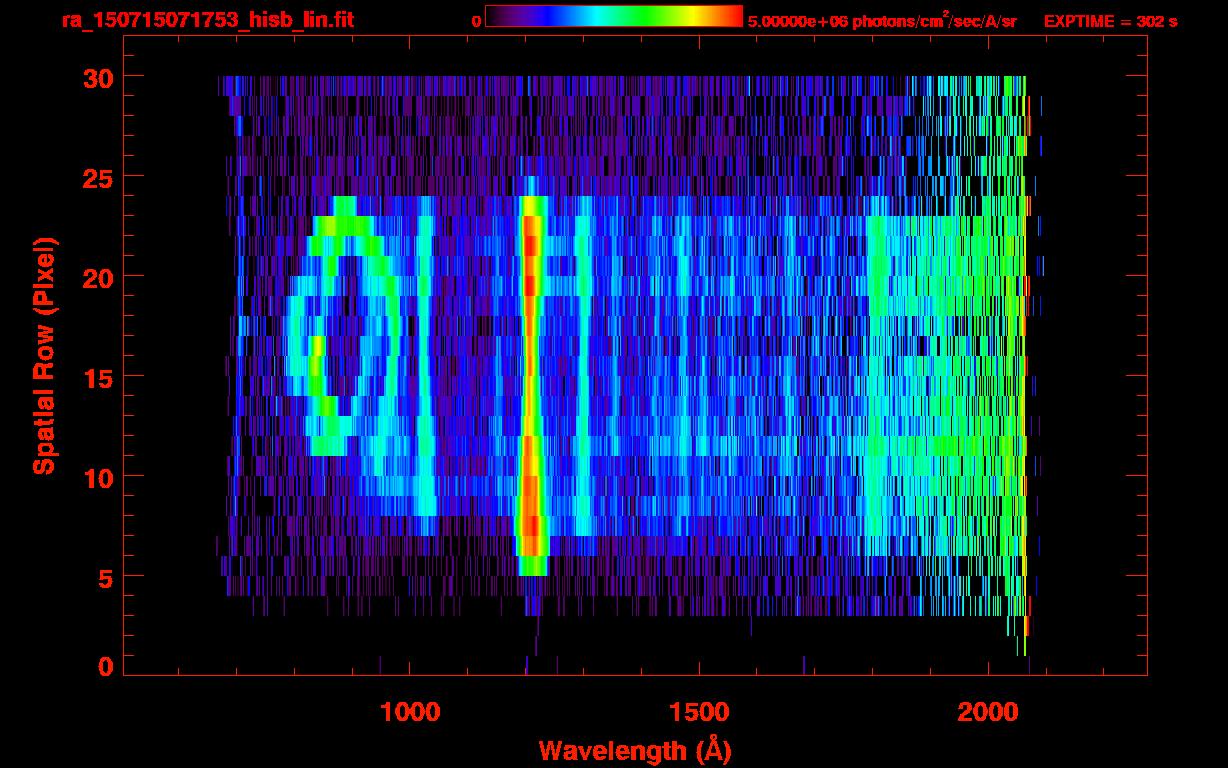Click the 1000 wavelength tick label

[410, 712]
